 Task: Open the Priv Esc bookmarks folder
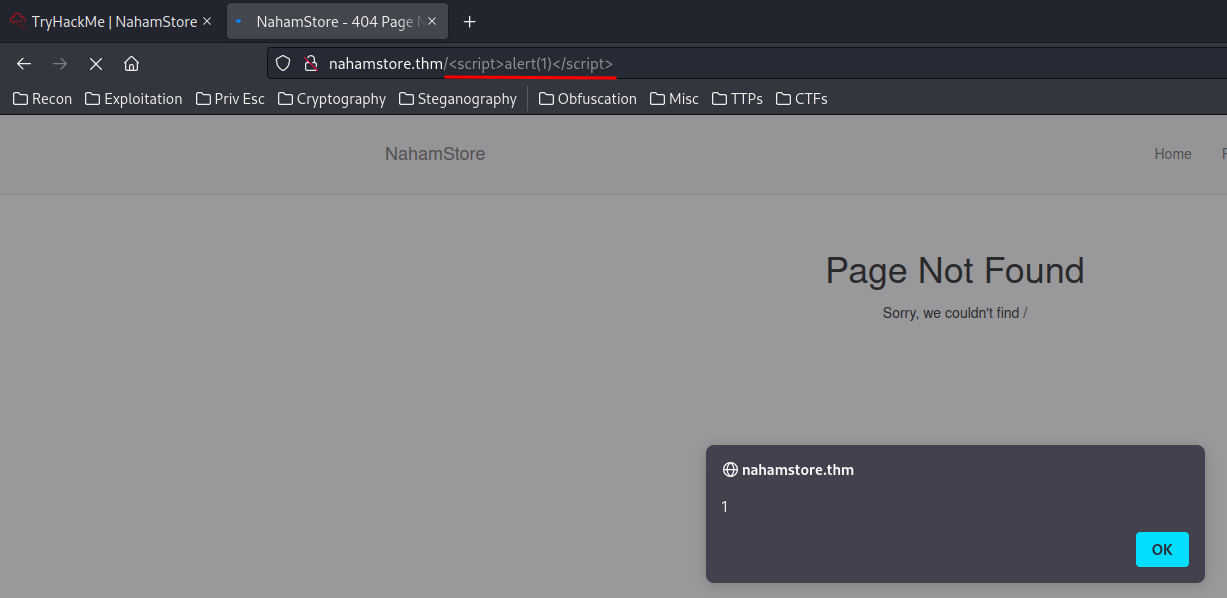click(230, 98)
